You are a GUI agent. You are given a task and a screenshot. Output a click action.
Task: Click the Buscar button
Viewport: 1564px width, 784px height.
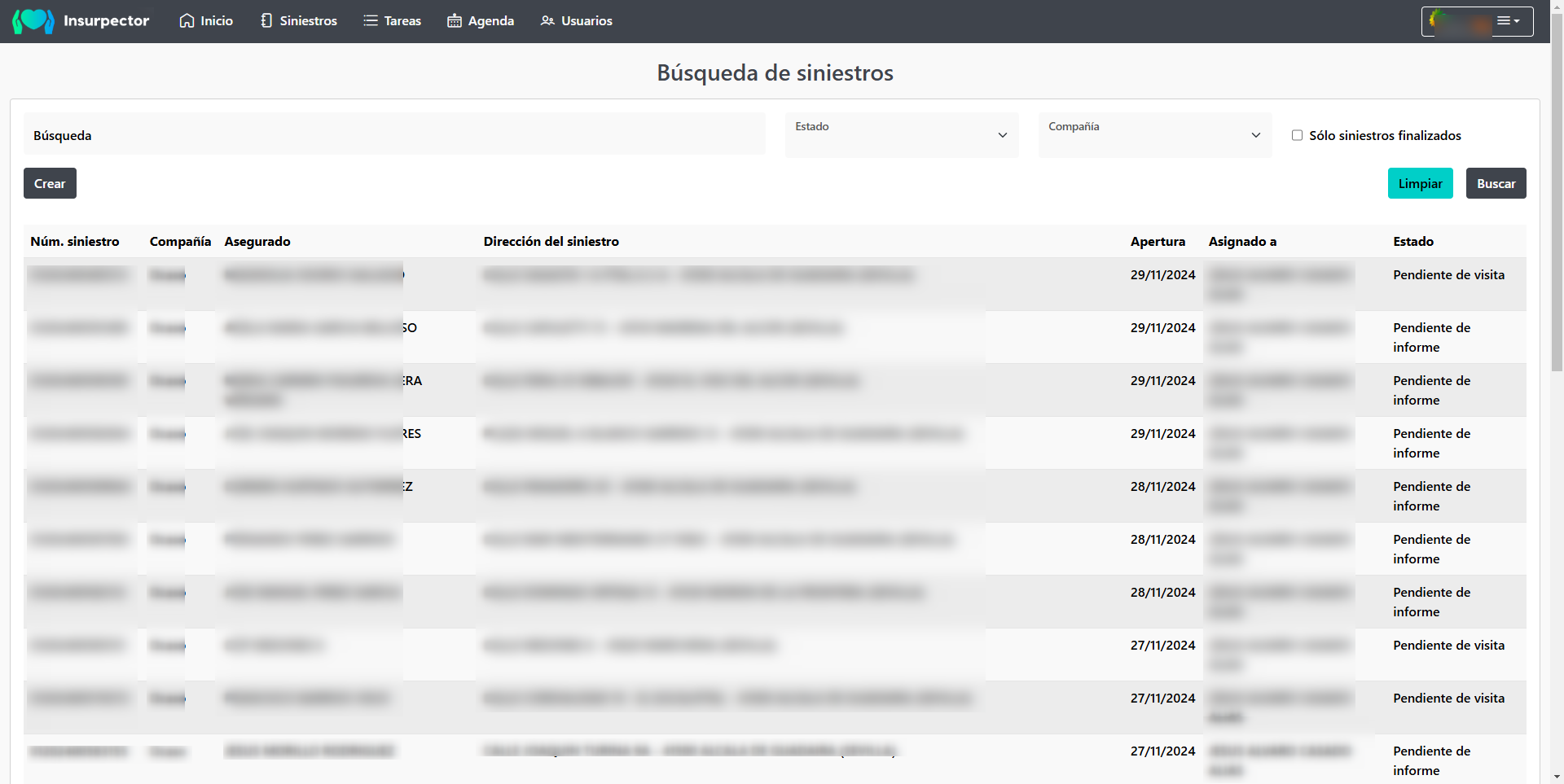point(1496,184)
